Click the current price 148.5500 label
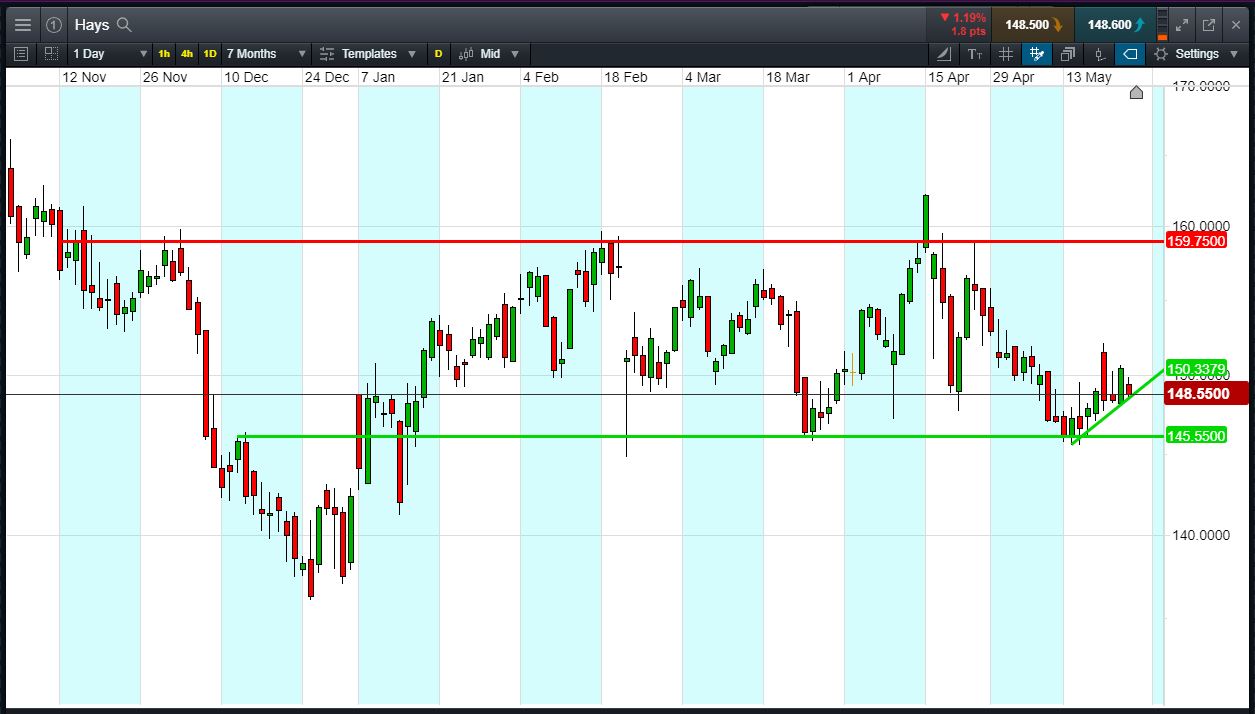The image size is (1255, 714). click(x=1207, y=394)
